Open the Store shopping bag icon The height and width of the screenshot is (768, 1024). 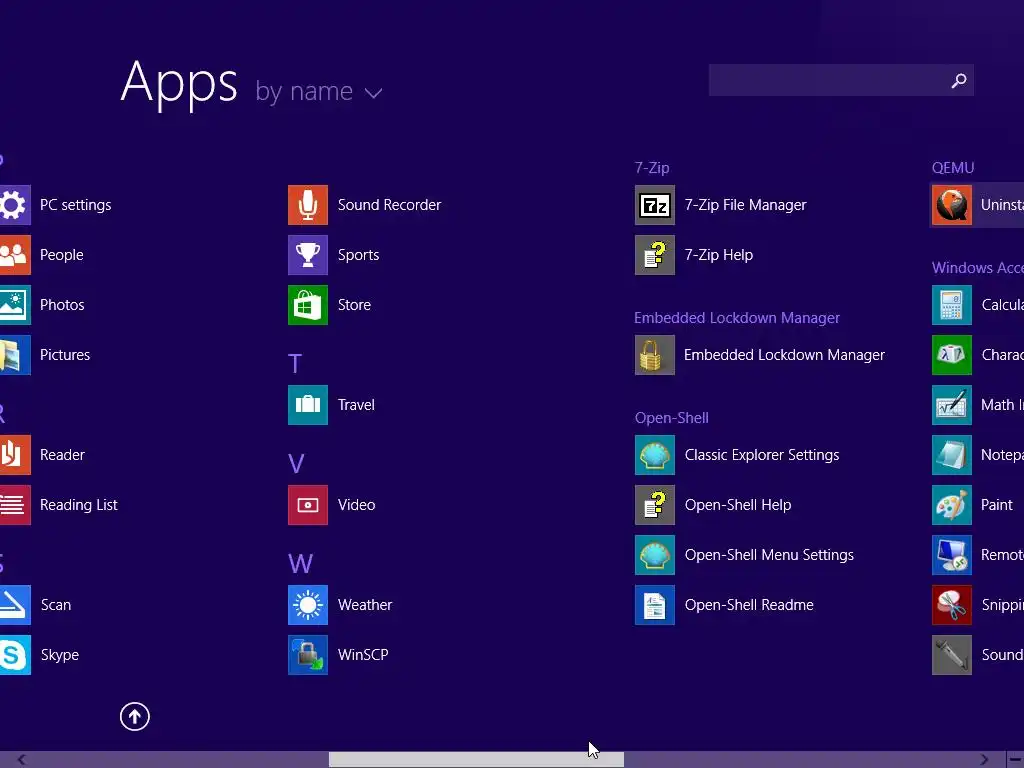pos(308,305)
